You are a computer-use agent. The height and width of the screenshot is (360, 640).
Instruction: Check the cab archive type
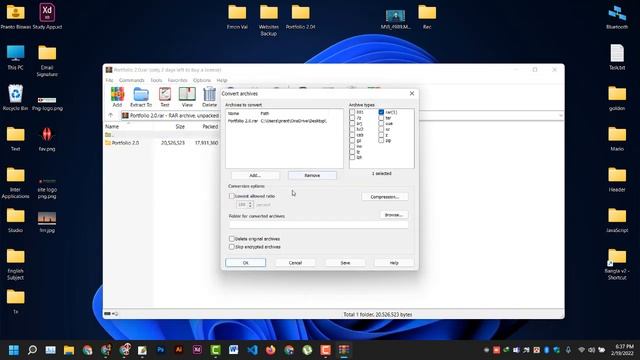pyautogui.click(x=352, y=135)
